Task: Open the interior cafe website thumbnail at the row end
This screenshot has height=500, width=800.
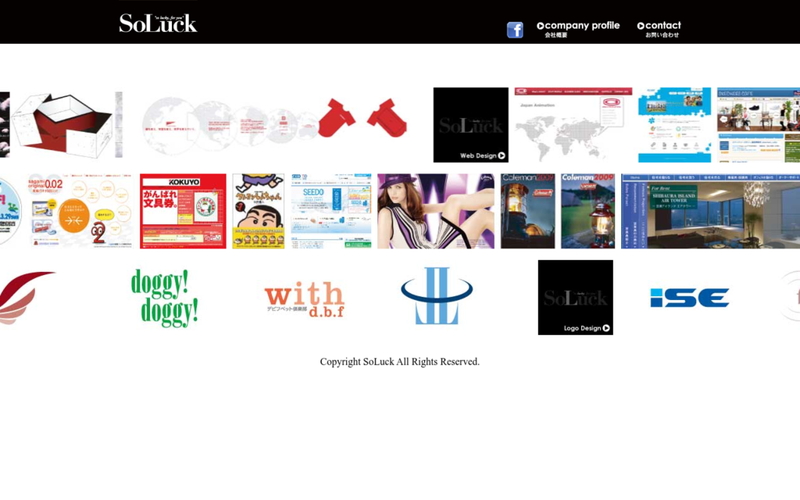Action: (x=758, y=125)
